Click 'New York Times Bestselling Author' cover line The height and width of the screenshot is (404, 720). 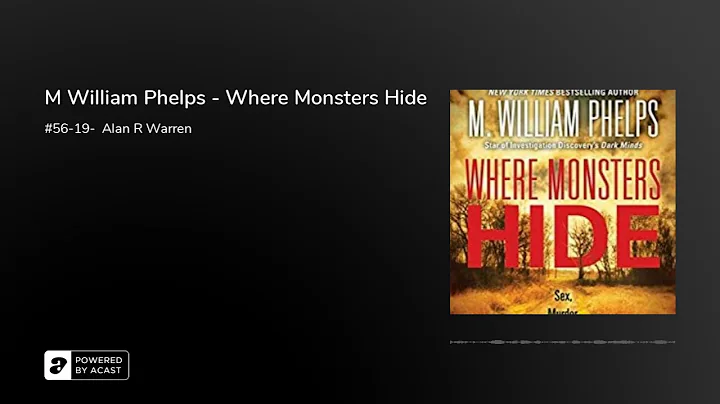coord(563,93)
